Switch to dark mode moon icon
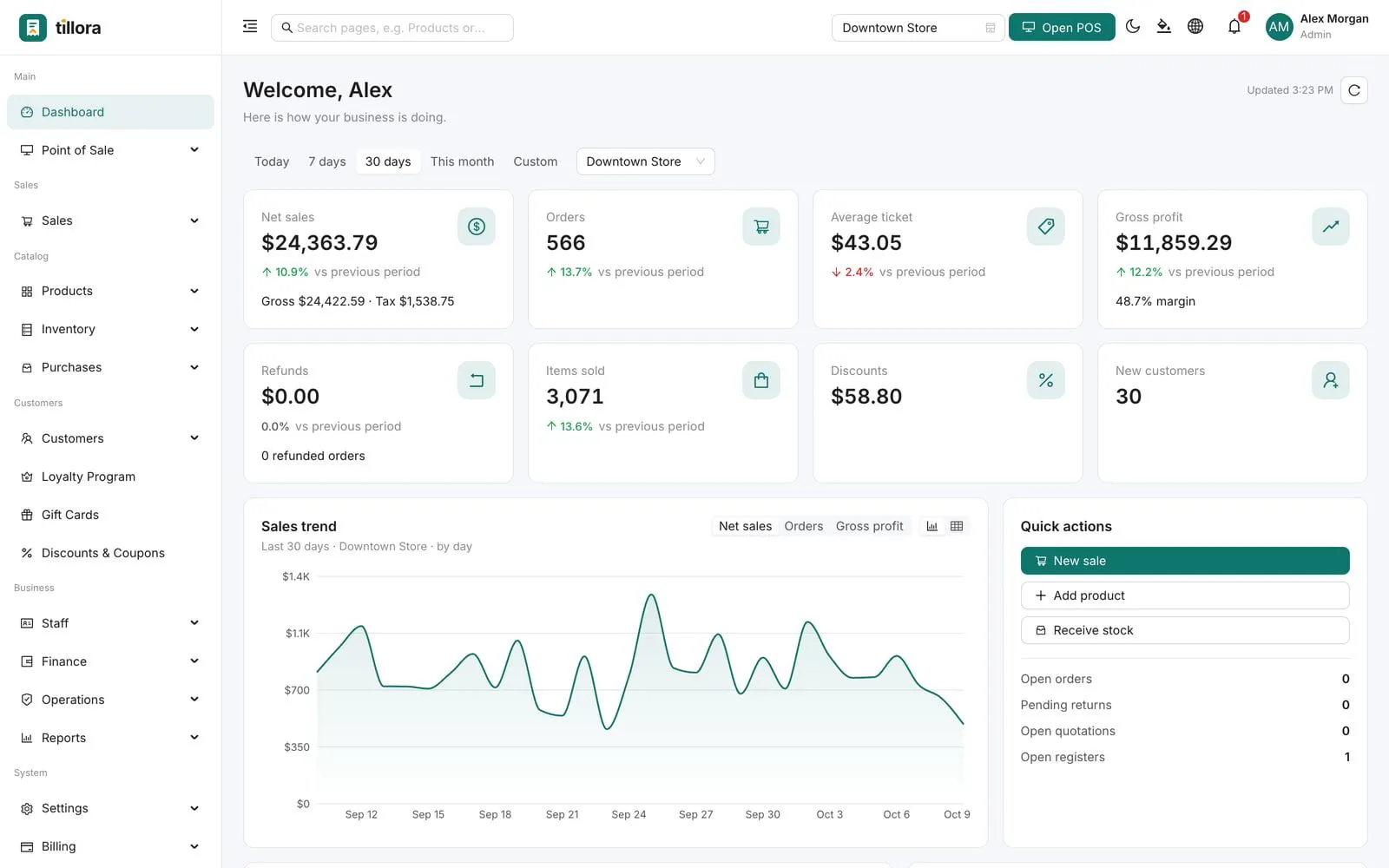 [1133, 27]
